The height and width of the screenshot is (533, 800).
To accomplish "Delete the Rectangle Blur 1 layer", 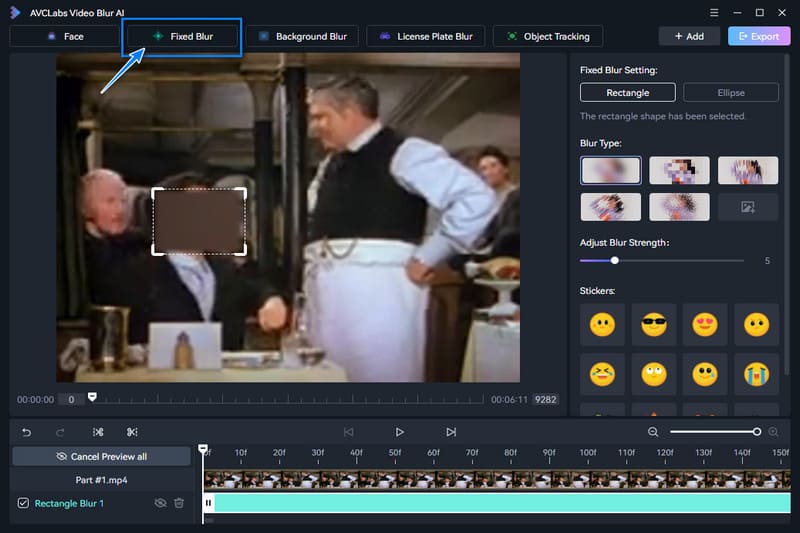I will tap(179, 503).
